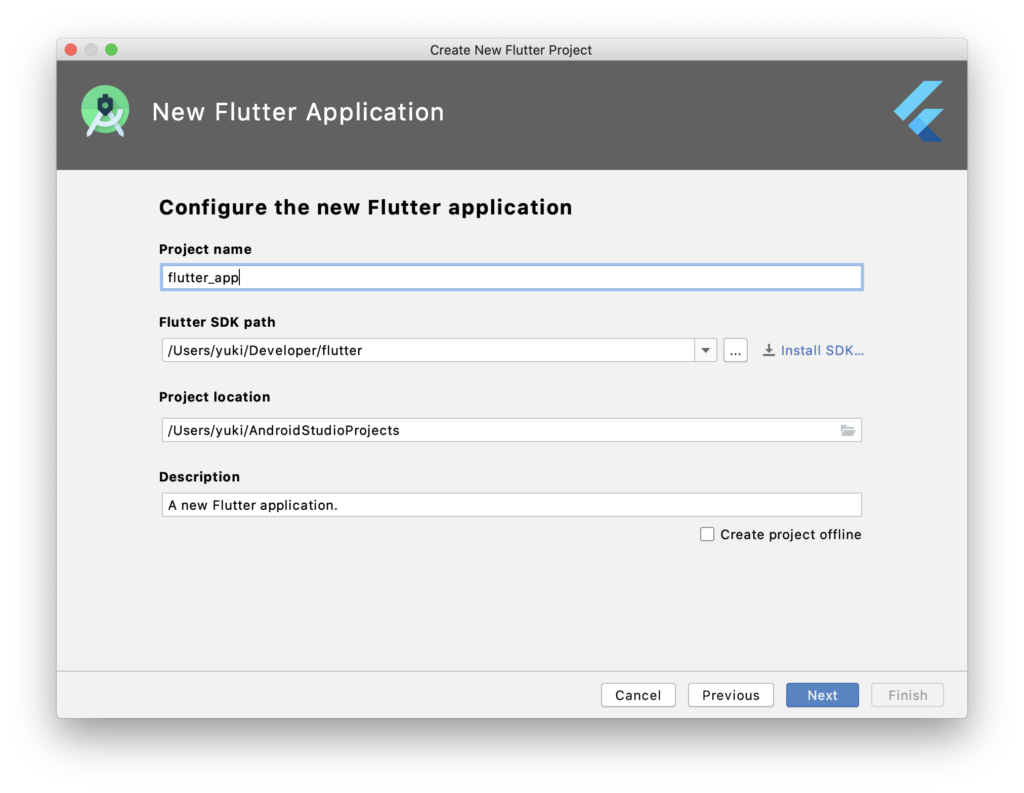
Task: Enable the Create project offline checkbox
Action: (x=707, y=535)
